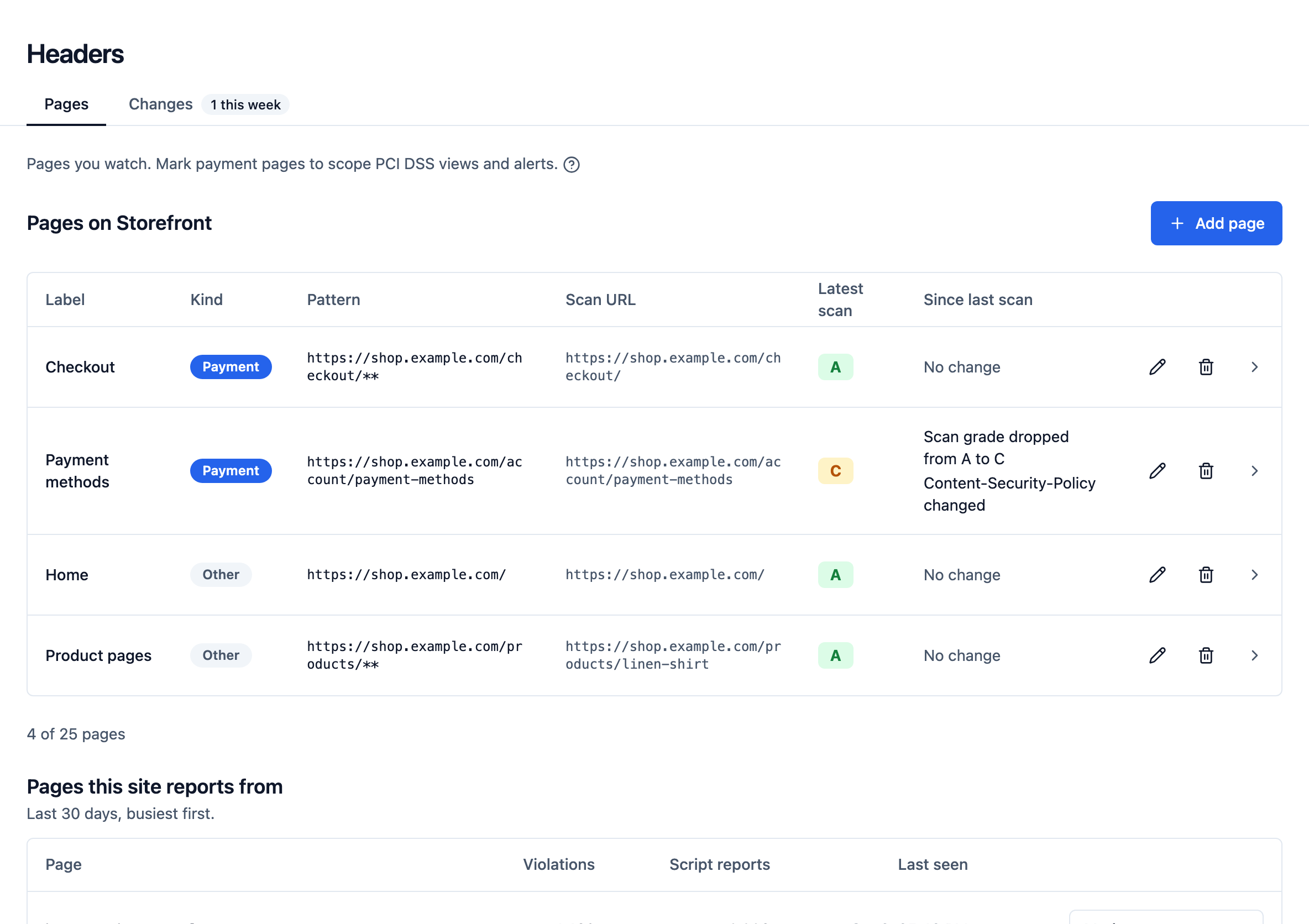1309x924 pixels.
Task: Click the Checkout label text
Action: click(x=80, y=367)
